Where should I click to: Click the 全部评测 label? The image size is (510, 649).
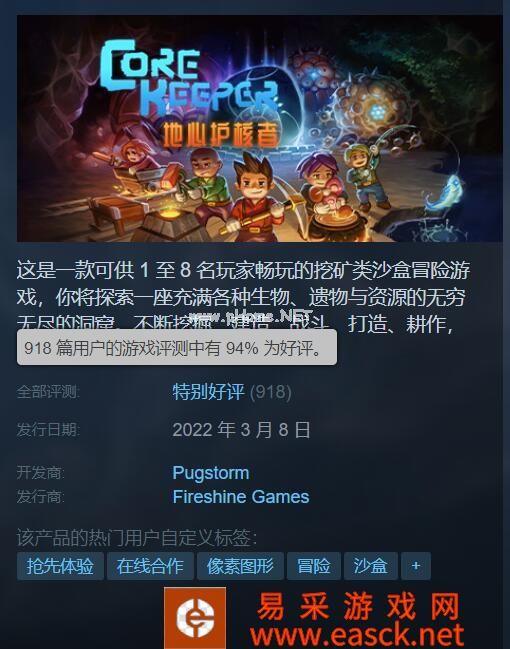click(x=48, y=392)
